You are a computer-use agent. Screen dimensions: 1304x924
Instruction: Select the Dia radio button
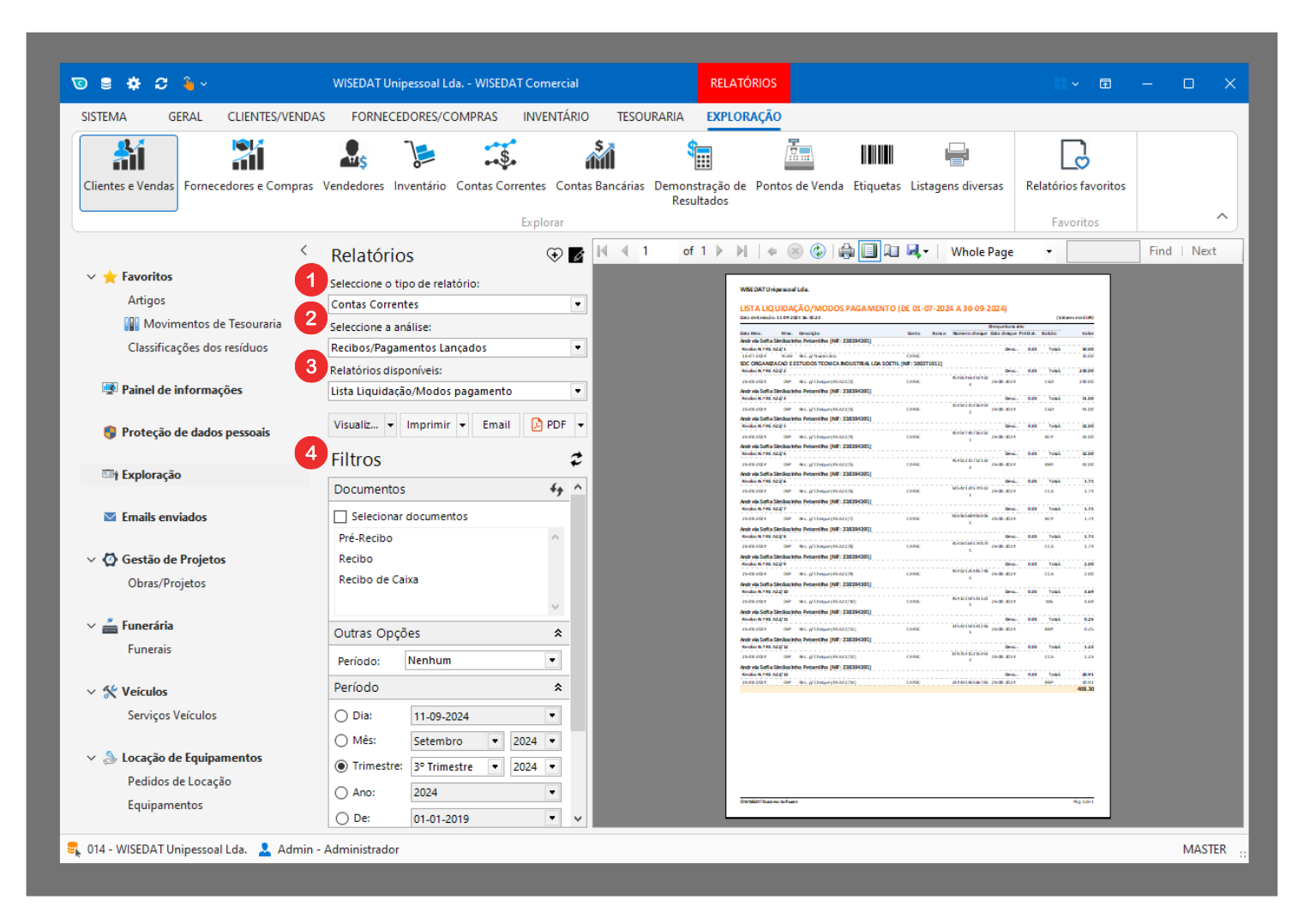coord(341,716)
